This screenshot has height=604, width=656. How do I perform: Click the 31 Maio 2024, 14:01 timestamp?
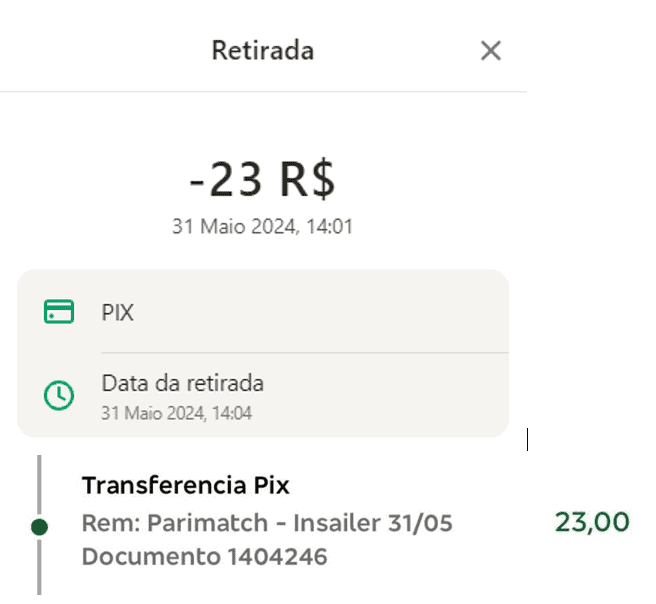(262, 227)
